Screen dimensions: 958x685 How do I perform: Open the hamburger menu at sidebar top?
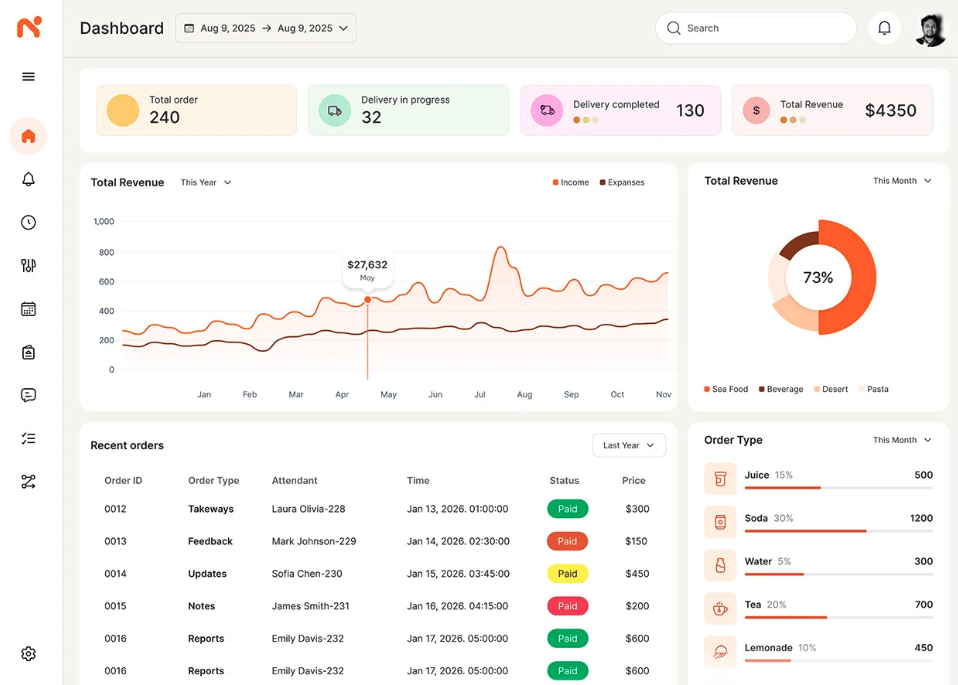[x=28, y=76]
